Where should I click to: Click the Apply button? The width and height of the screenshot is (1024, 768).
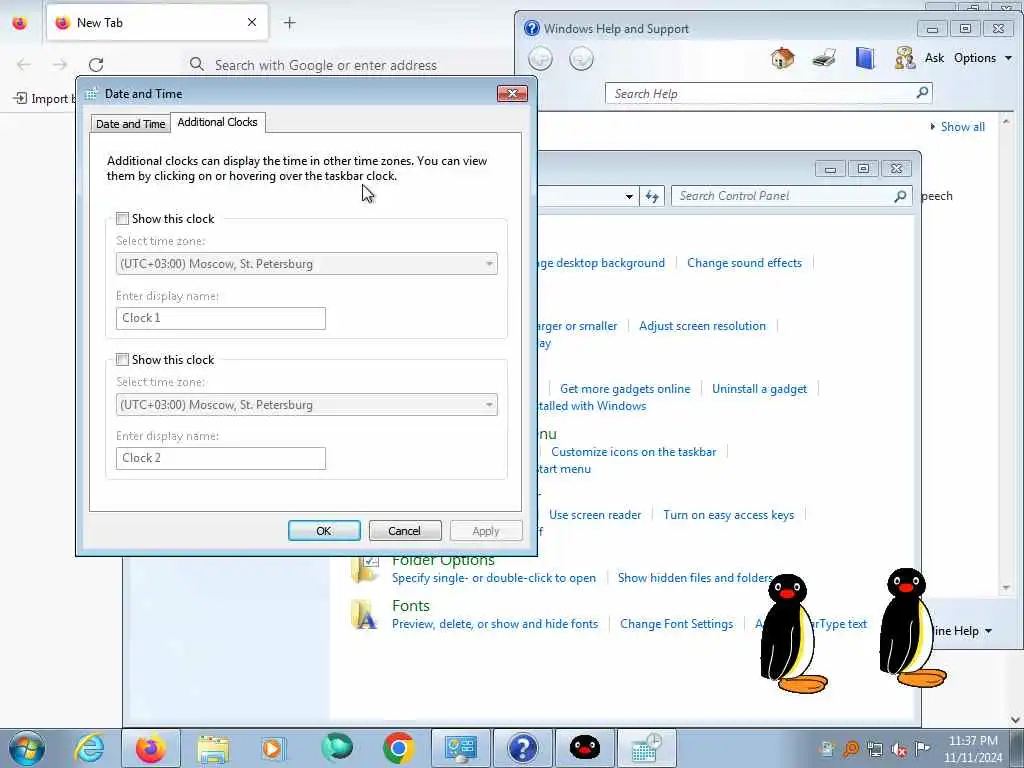coord(486,531)
